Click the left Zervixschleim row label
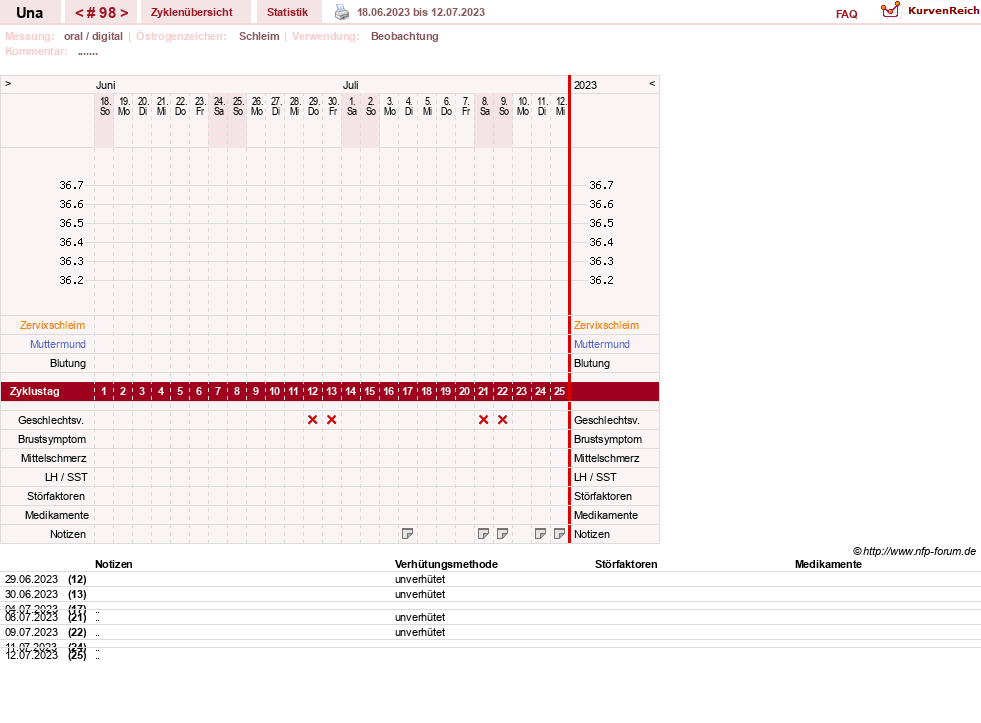The width and height of the screenshot is (981, 723). [52, 325]
